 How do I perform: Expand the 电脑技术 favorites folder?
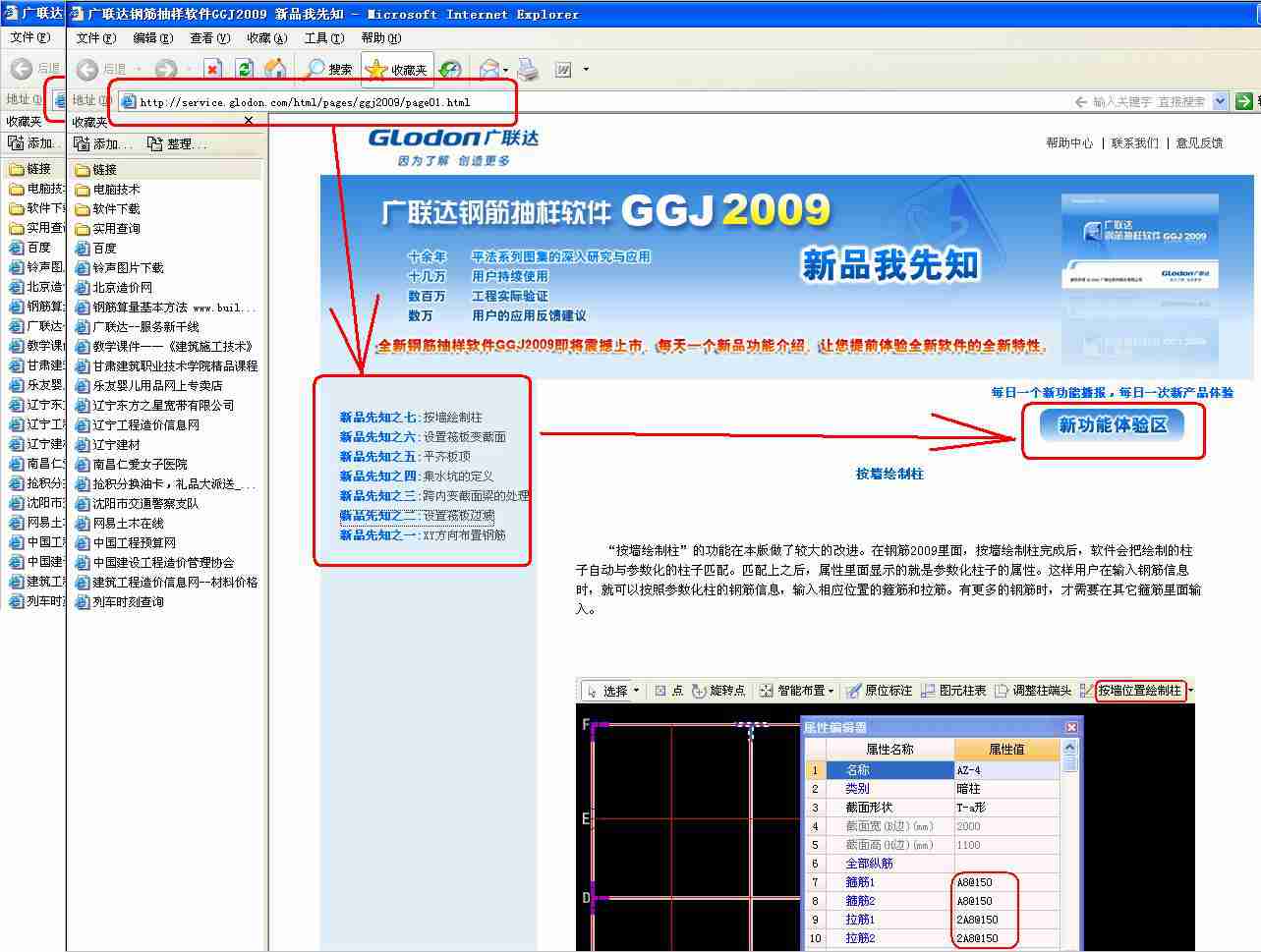click(107, 189)
